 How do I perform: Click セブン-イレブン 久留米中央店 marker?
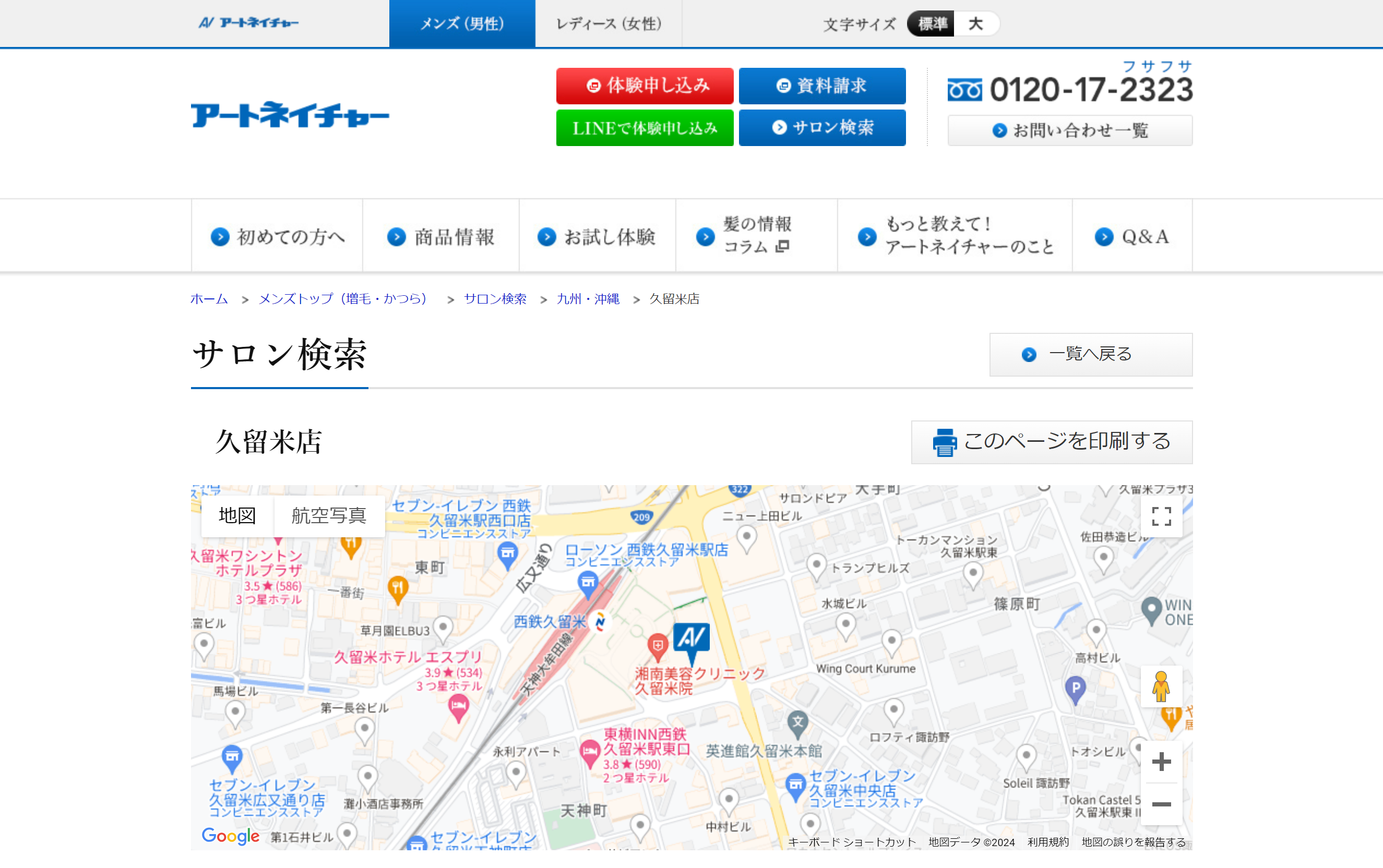(795, 787)
